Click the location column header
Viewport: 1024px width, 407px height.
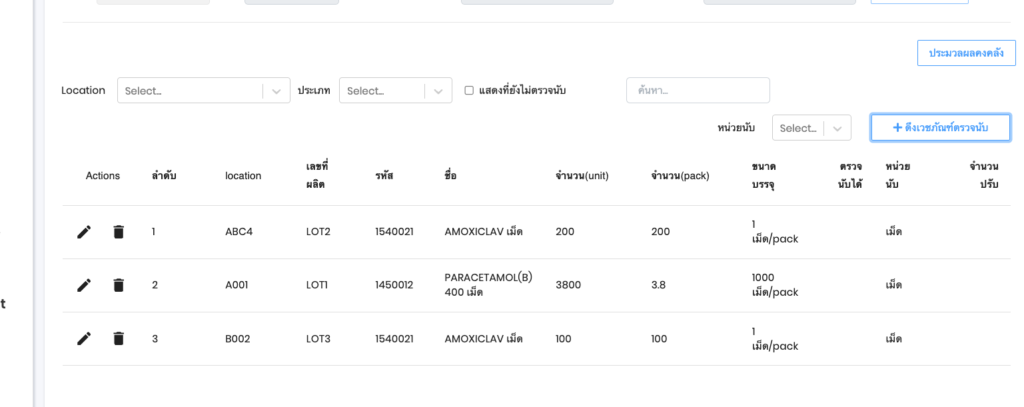pos(243,176)
